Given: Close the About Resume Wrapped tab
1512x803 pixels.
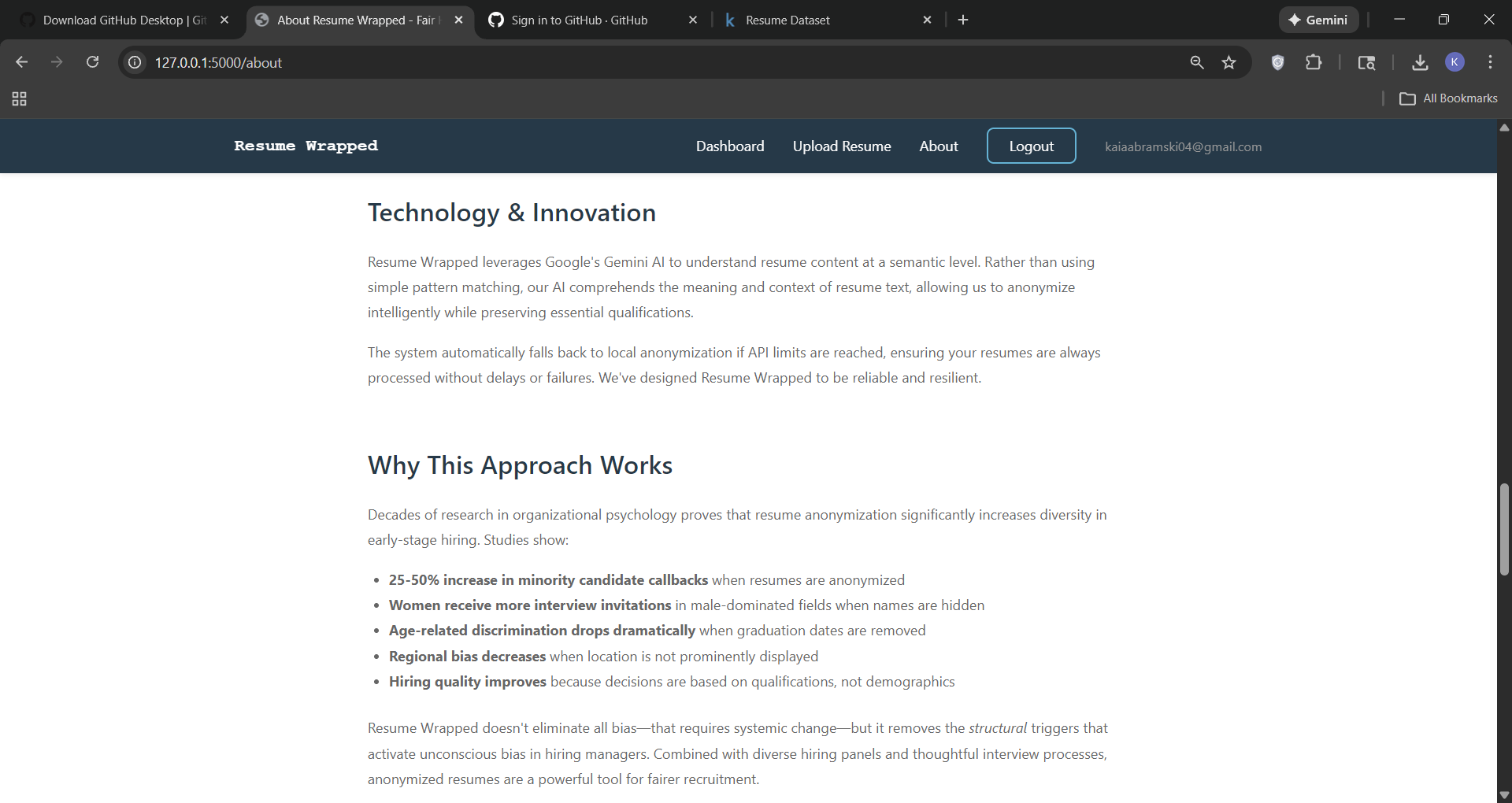Looking at the screenshot, I should click(x=459, y=20).
